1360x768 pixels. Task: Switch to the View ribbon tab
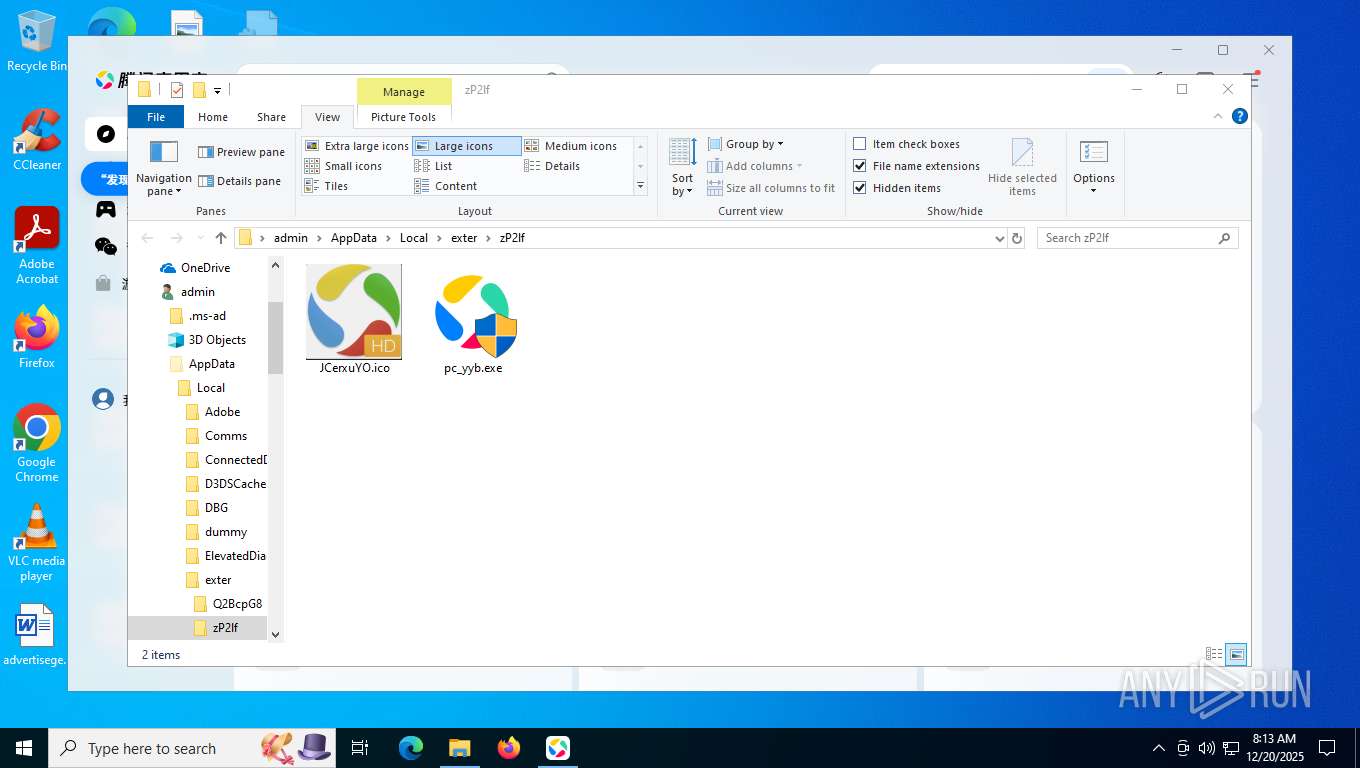(327, 117)
